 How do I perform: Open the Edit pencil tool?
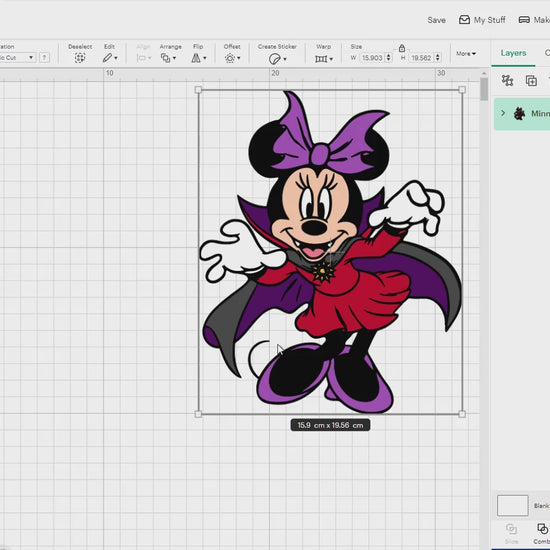(x=107, y=58)
